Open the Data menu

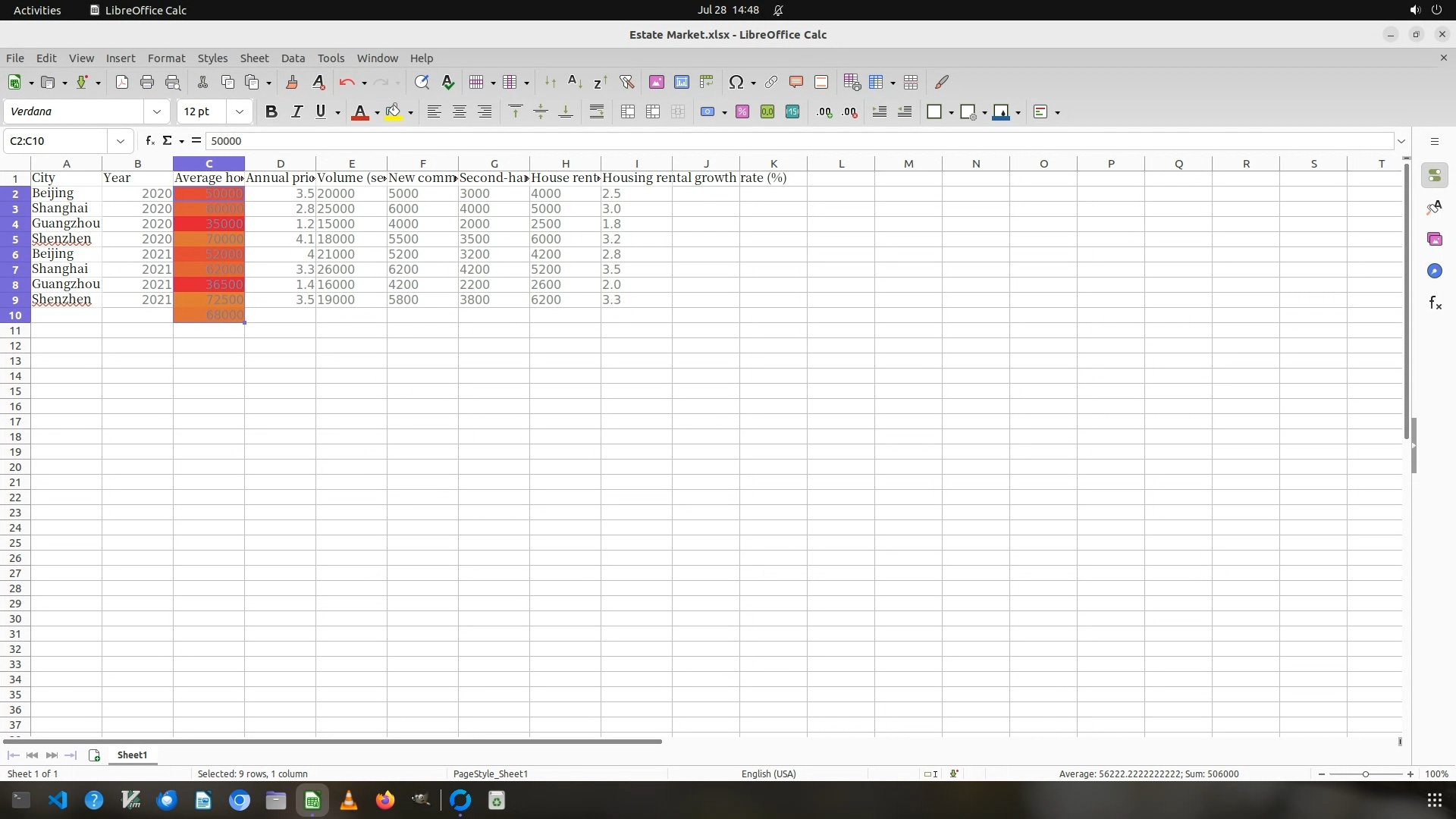pyautogui.click(x=293, y=58)
